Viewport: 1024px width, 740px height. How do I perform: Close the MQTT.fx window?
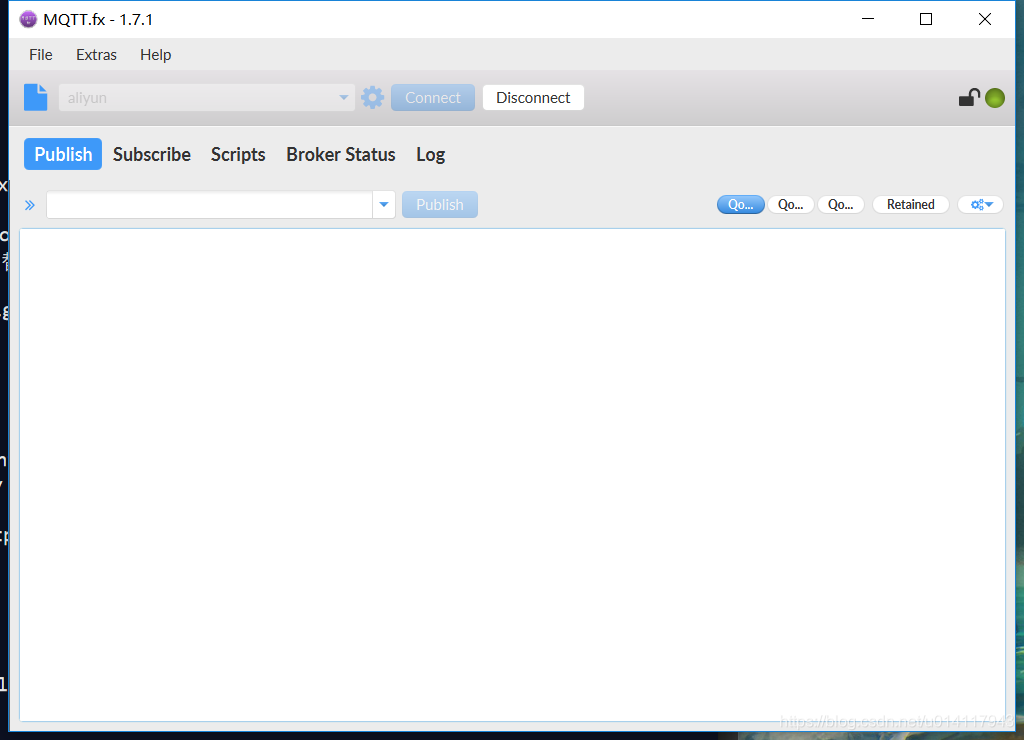pos(985,19)
